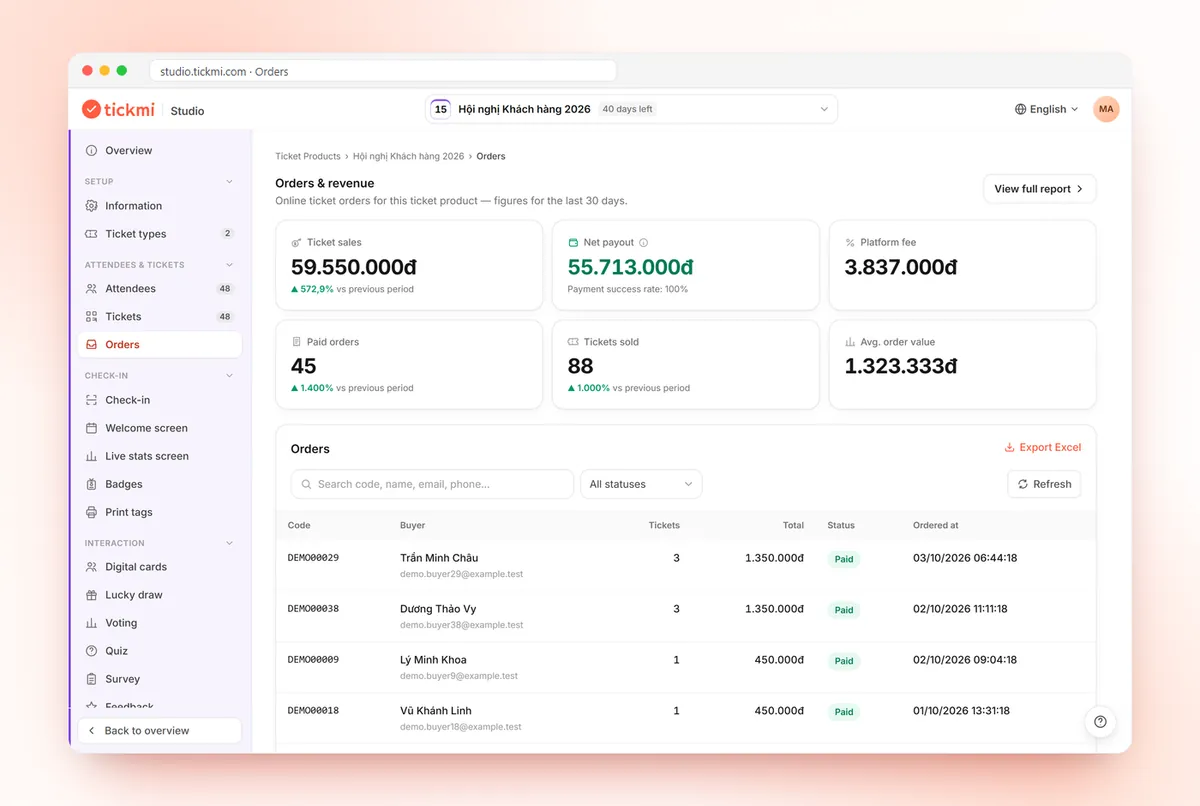The height and width of the screenshot is (806, 1200).
Task: Collapse the SETUP sidebar section
Action: pyautogui.click(x=229, y=182)
